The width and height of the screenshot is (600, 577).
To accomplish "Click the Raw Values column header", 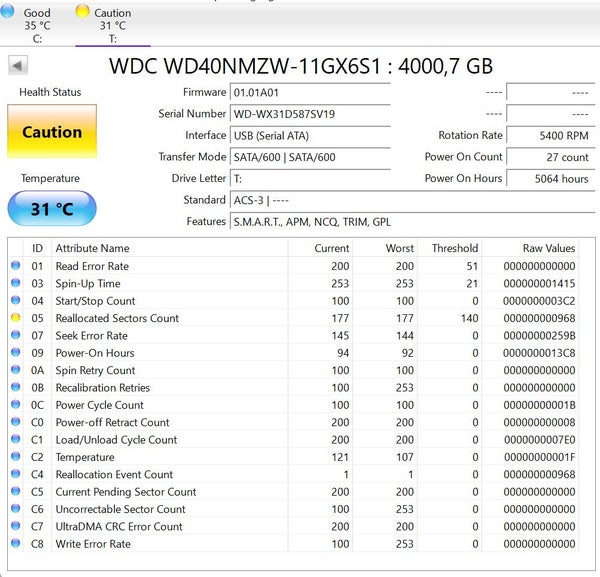I will point(530,248).
